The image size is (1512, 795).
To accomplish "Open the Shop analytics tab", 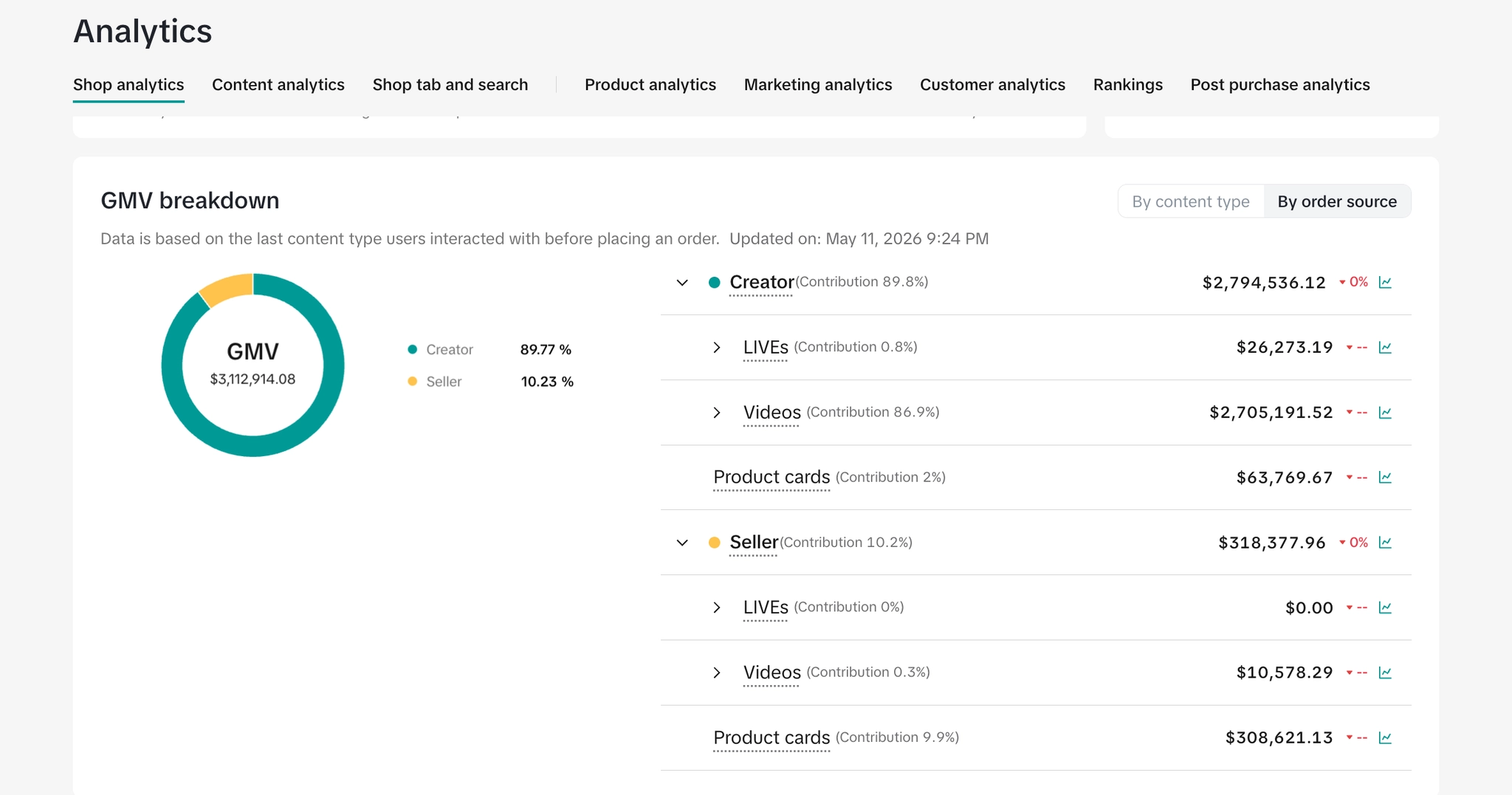I will [x=128, y=85].
